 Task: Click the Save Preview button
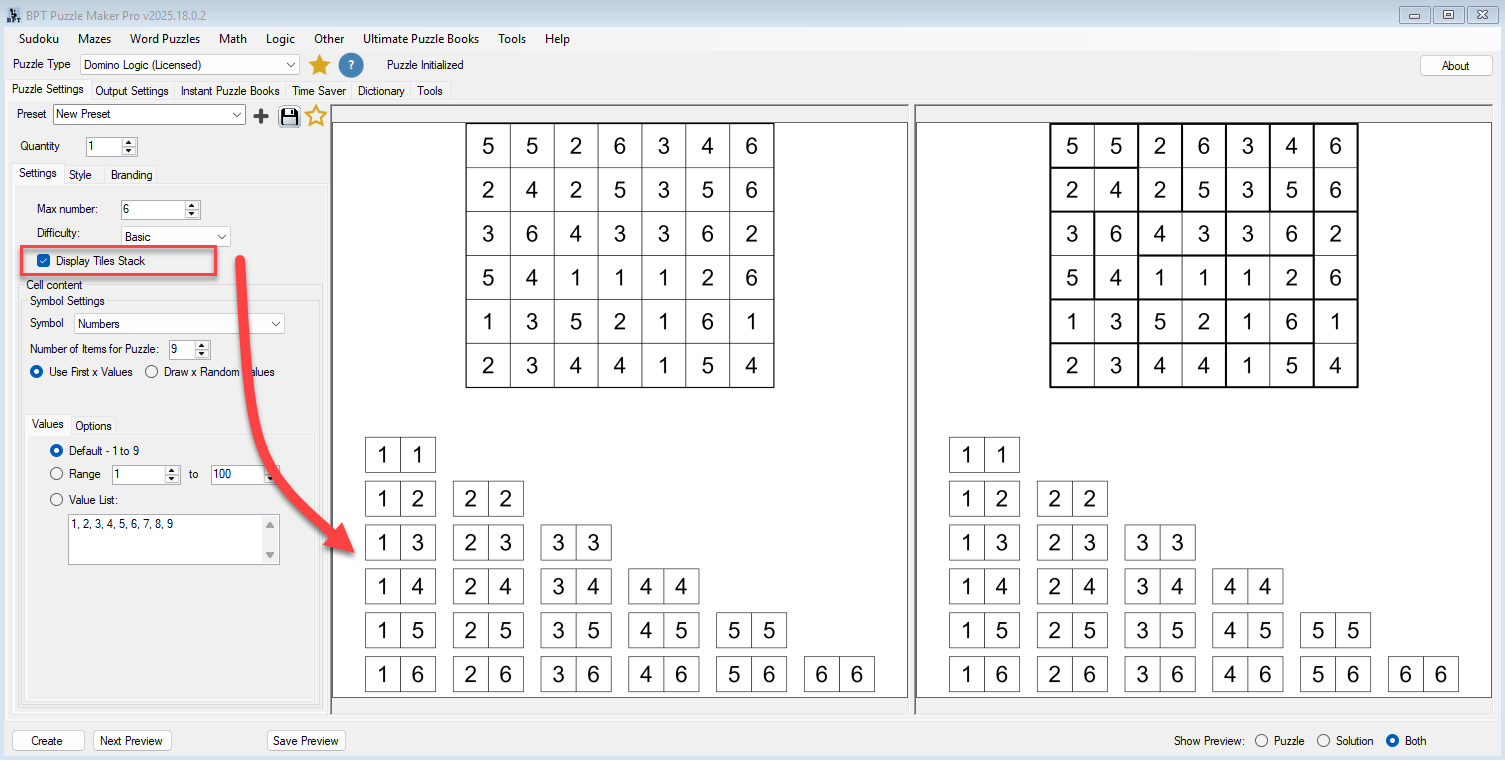306,740
